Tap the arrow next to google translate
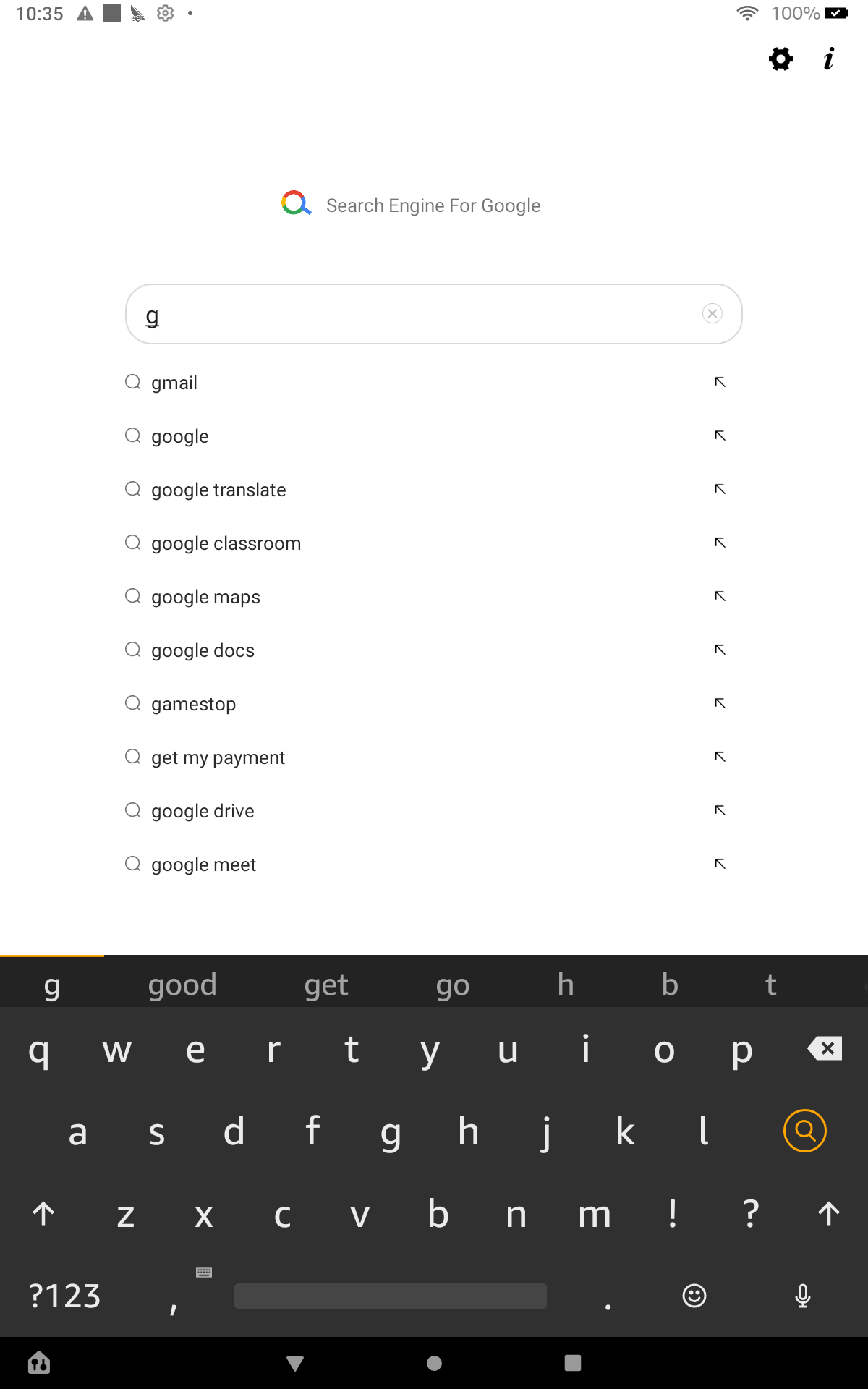The width and height of the screenshot is (868, 1389). (x=720, y=489)
